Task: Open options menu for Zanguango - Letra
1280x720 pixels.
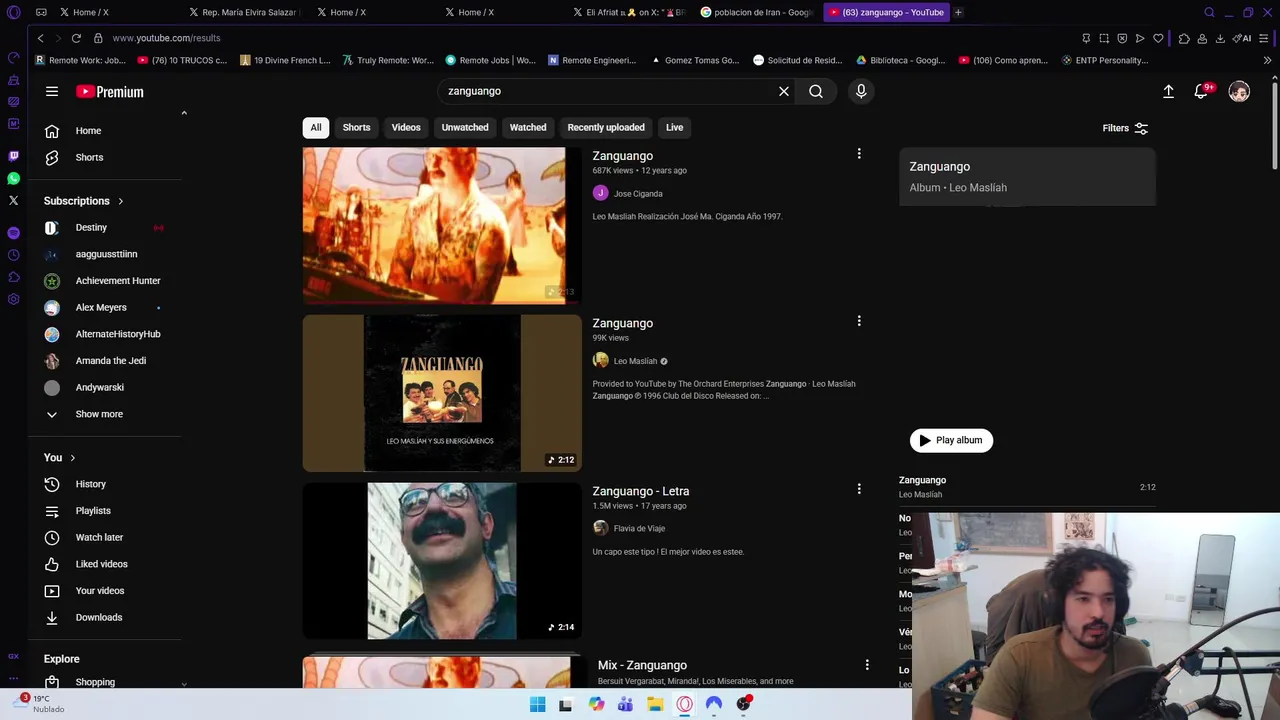Action: click(859, 489)
